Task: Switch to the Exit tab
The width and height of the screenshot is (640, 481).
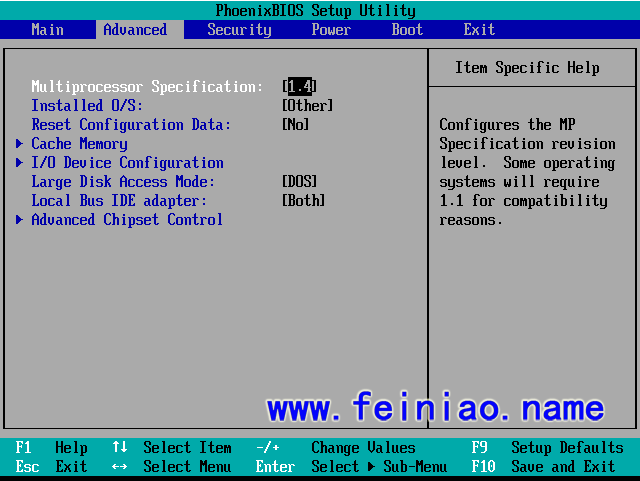Action: [479, 30]
